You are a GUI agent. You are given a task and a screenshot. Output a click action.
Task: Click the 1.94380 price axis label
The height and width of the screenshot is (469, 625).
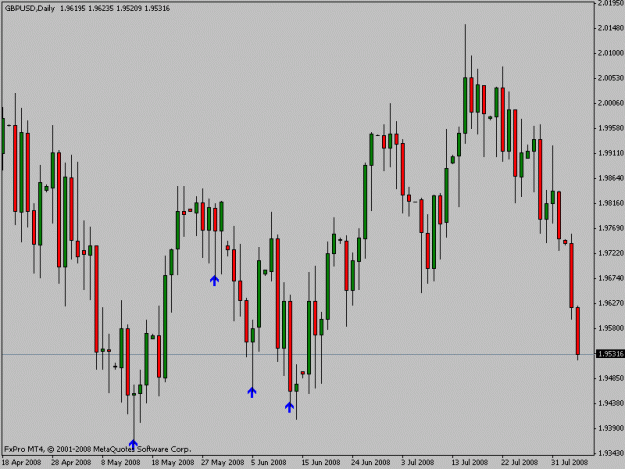611,403
